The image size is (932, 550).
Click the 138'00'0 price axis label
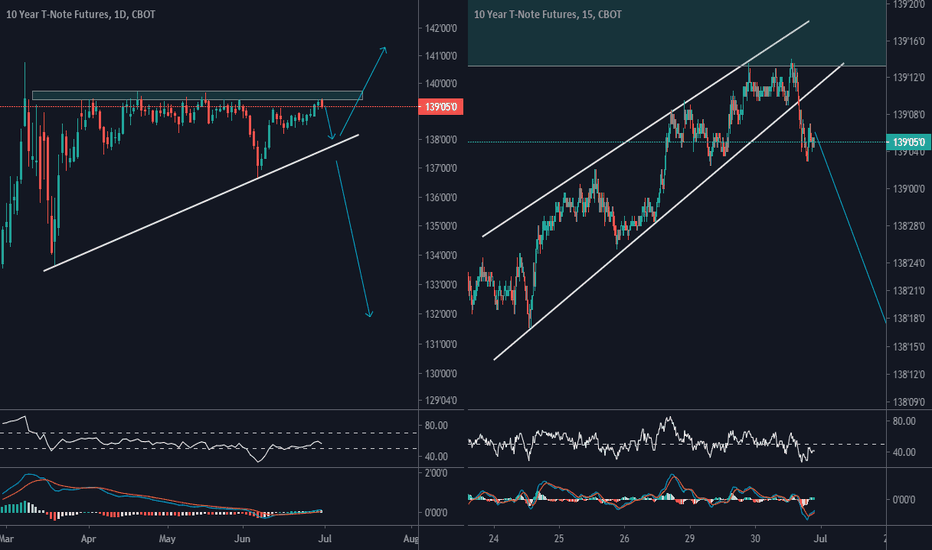point(441,140)
